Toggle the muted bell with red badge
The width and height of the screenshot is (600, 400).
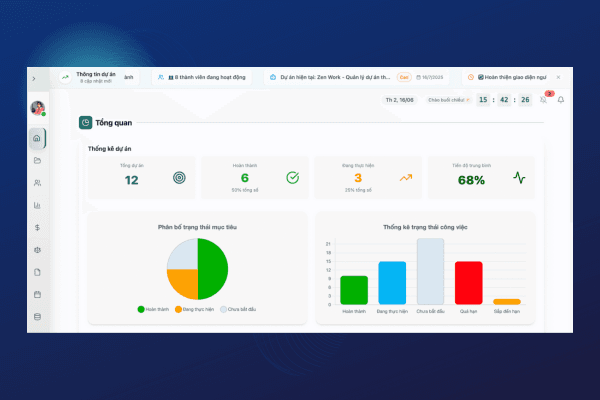pos(543,100)
